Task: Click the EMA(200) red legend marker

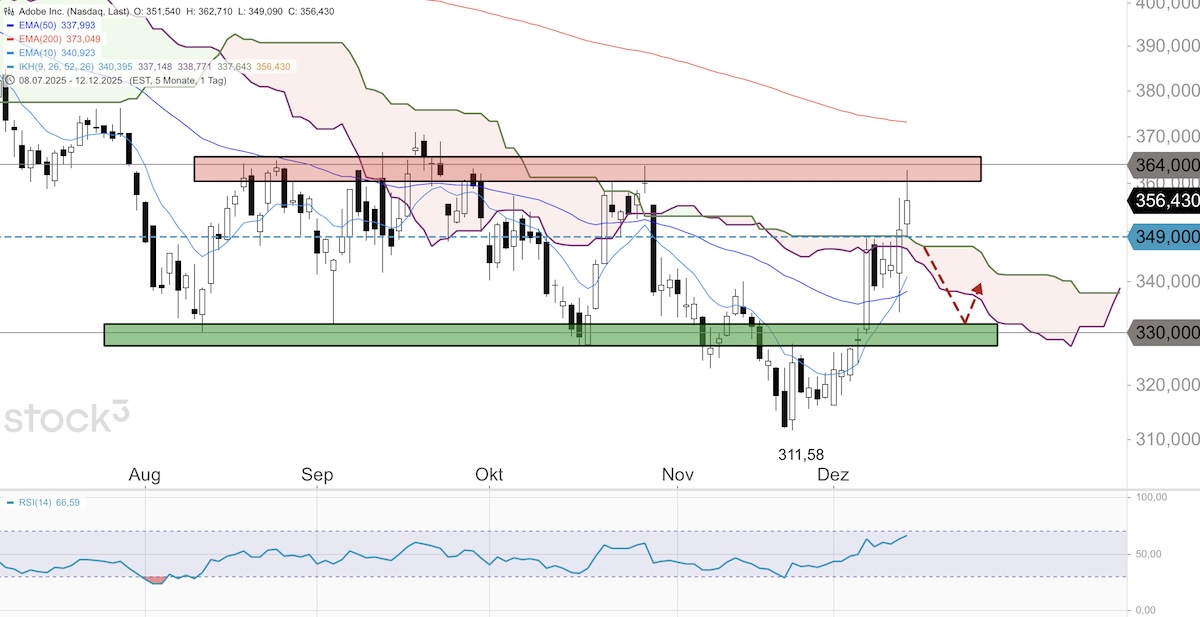Action: point(10,38)
